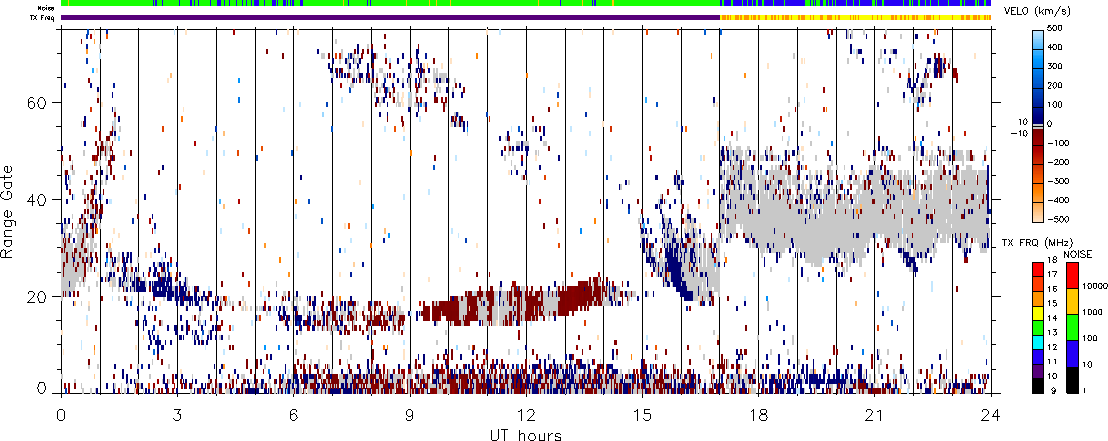Select the "TX FRQ (MHz)" legend title
This screenshot has width=1108, height=441.
tap(1037, 242)
